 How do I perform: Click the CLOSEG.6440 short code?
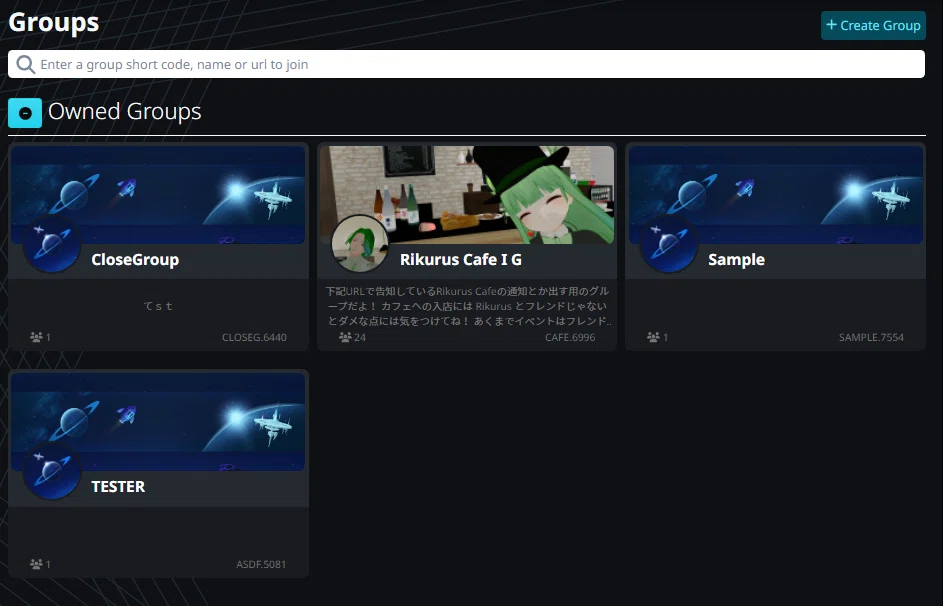[254, 337]
